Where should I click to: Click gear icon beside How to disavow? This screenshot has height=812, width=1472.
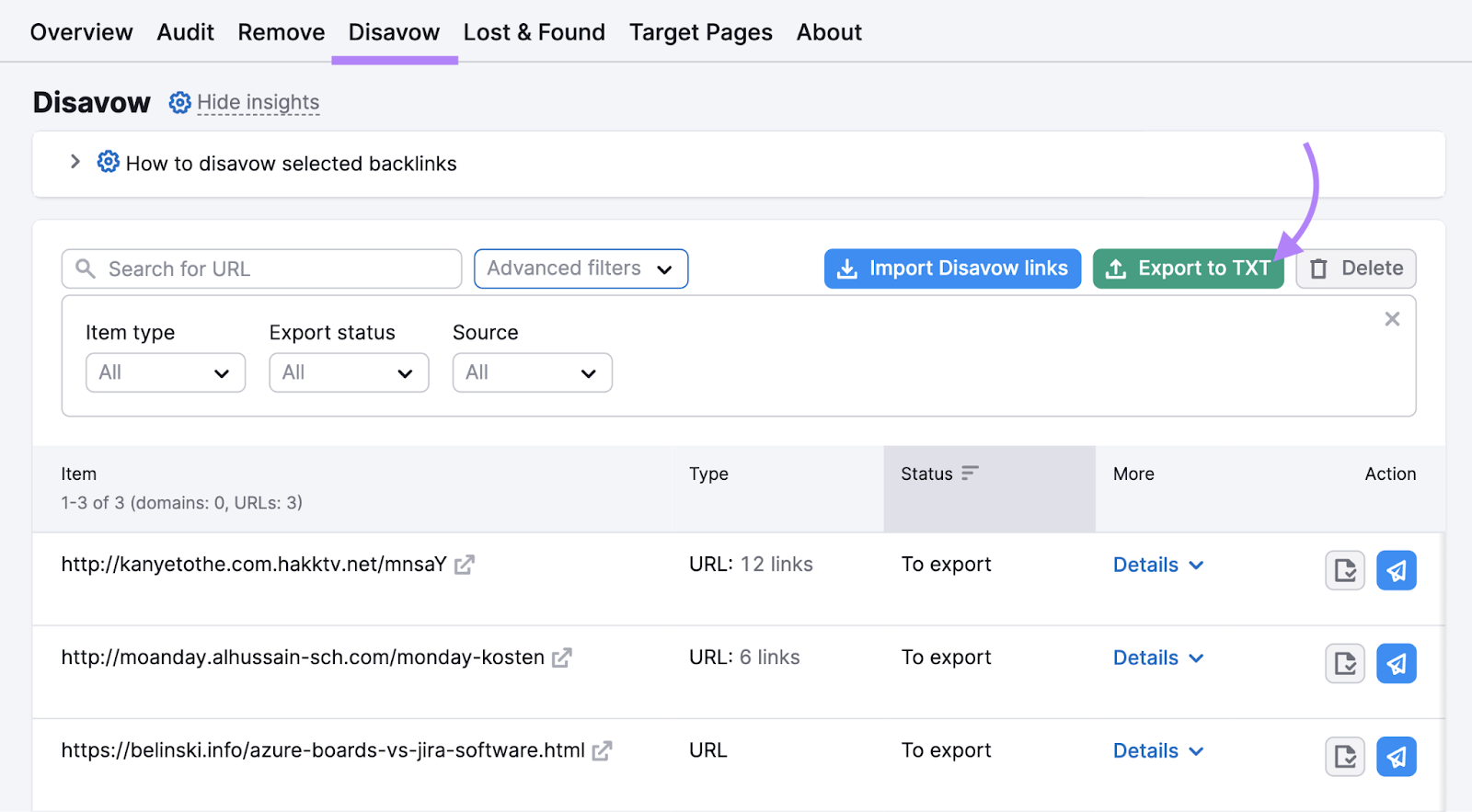coord(109,162)
